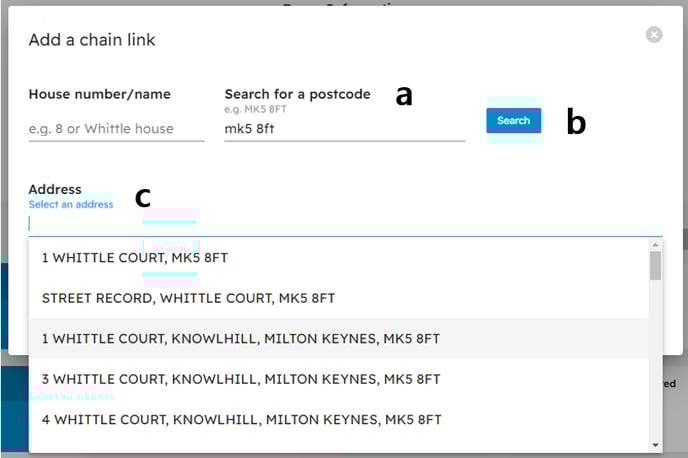688x458 pixels.
Task: Click the Select an address input
Action: (x=345, y=224)
